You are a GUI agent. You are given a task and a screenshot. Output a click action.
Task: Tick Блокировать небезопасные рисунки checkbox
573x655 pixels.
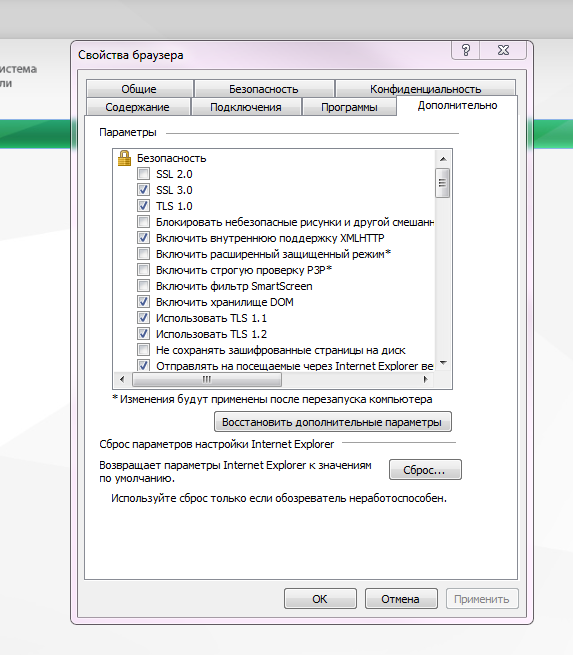143,222
